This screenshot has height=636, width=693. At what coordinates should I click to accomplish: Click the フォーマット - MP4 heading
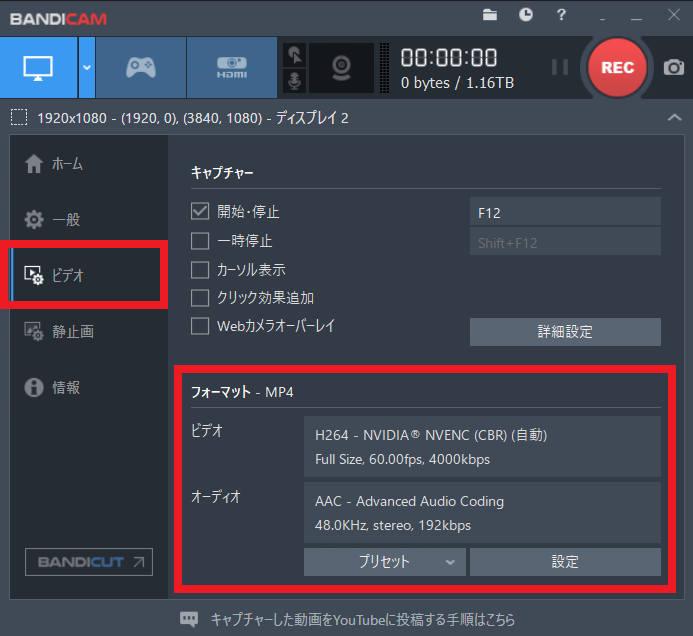pyautogui.click(x=242, y=392)
